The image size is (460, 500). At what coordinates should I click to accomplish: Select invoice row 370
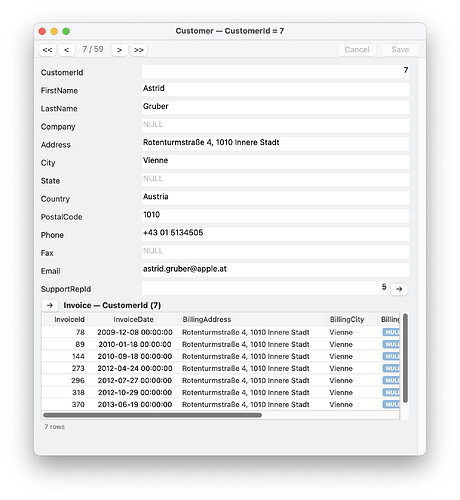point(221,404)
